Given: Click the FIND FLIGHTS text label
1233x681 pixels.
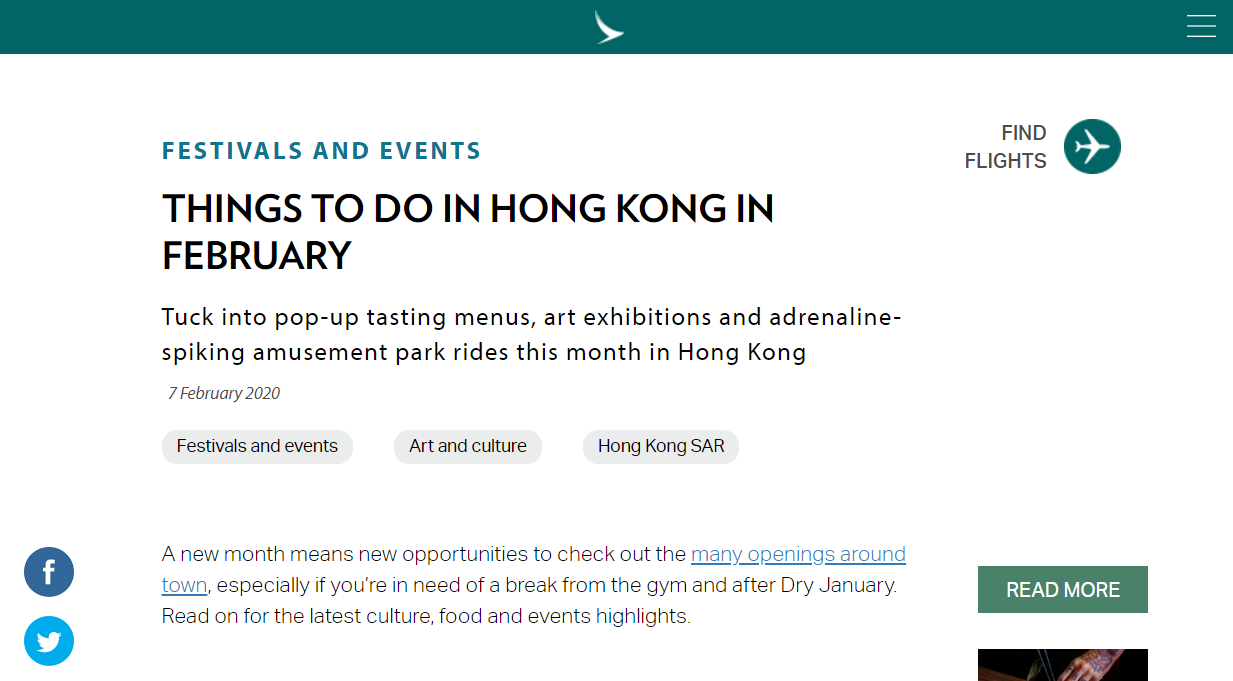Looking at the screenshot, I should click(x=1005, y=147).
